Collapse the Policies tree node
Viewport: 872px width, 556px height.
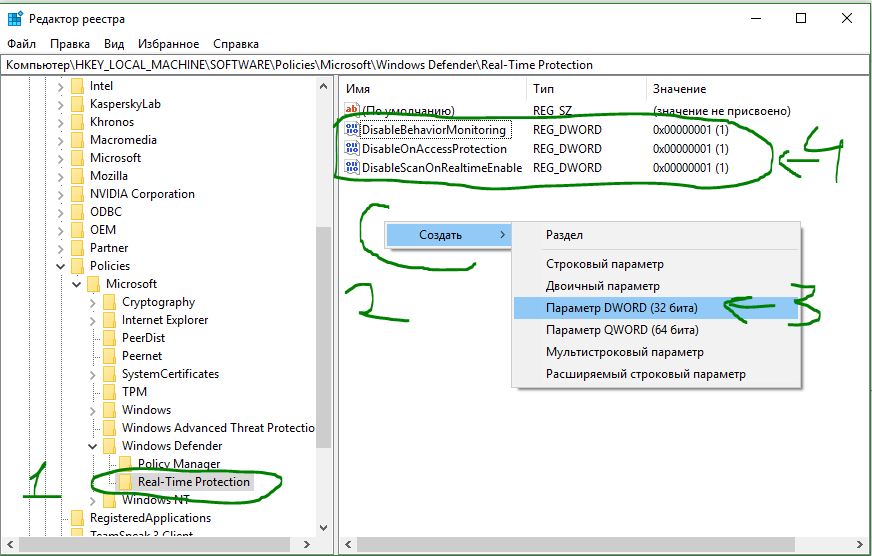tap(61, 266)
